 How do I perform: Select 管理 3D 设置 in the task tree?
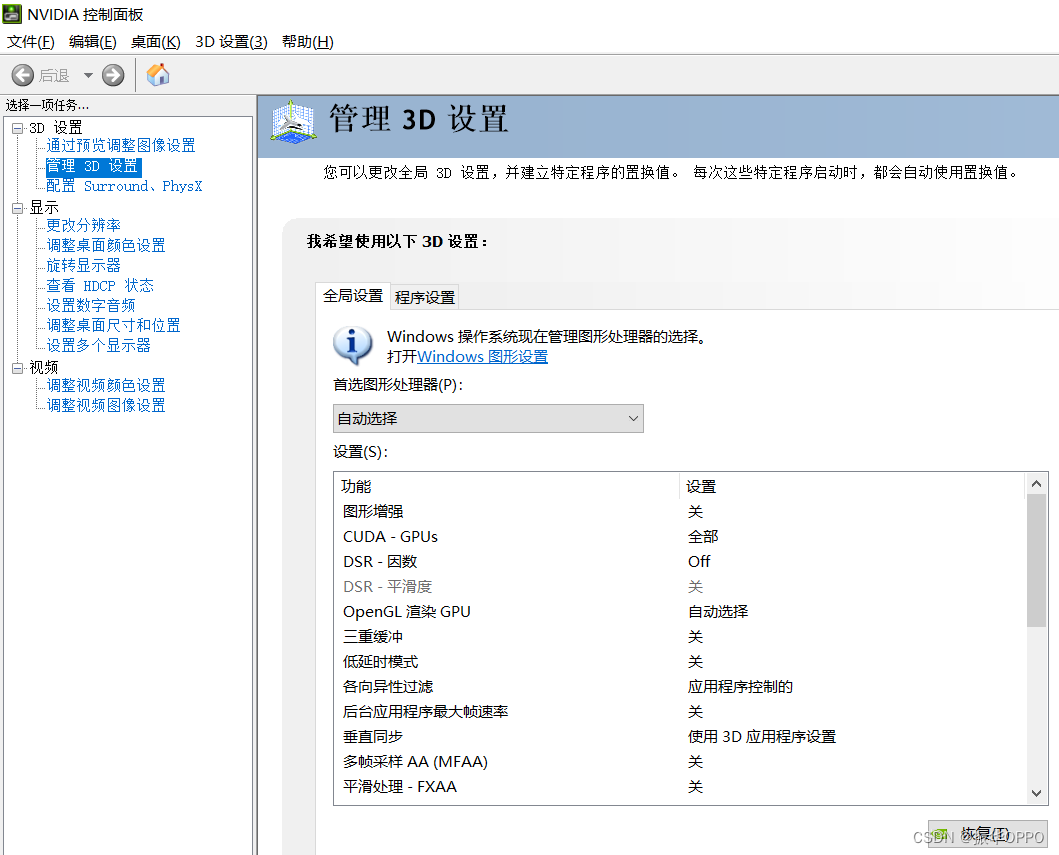tap(93, 166)
